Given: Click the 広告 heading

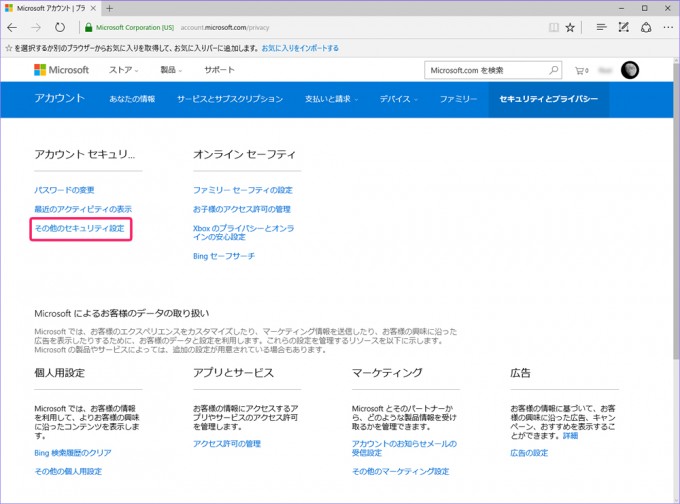Looking at the screenshot, I should 520,373.
